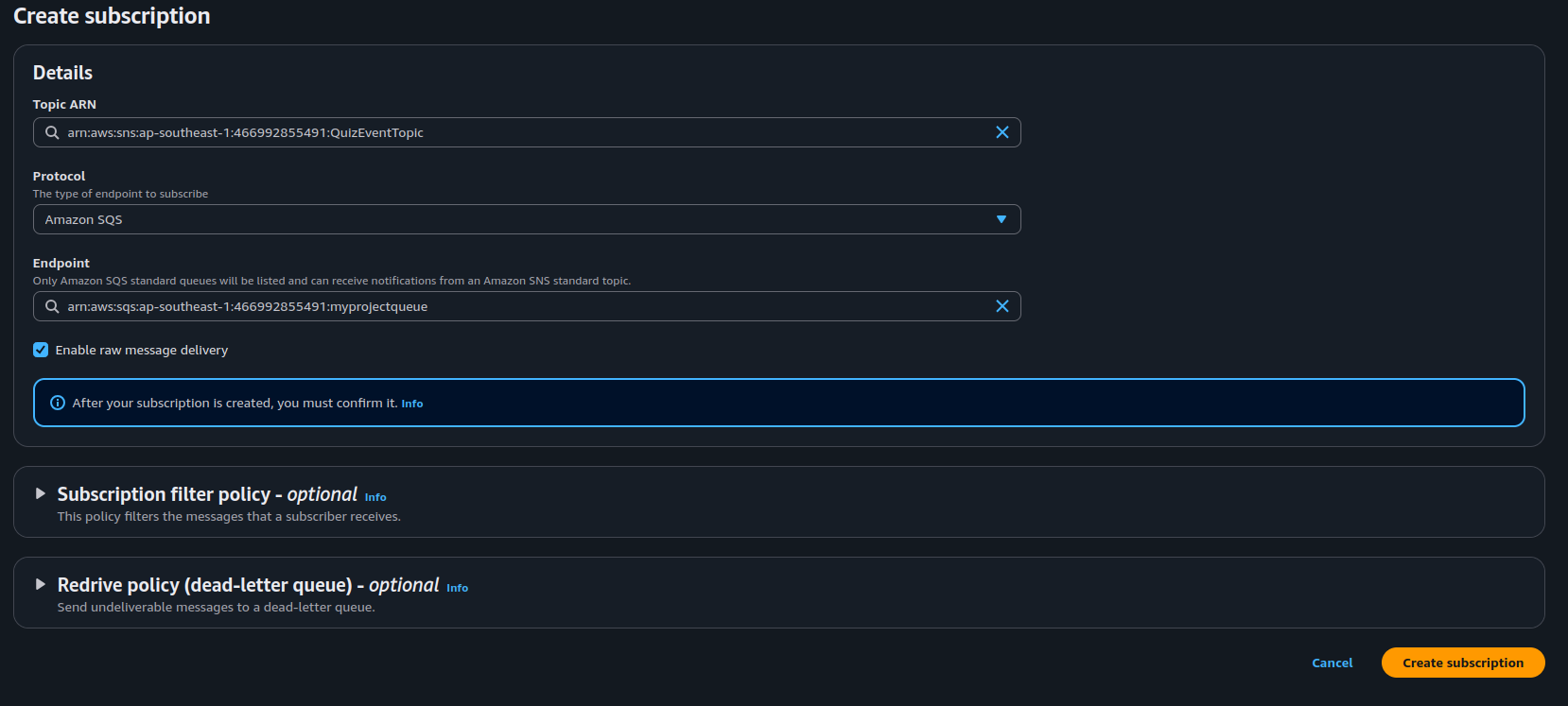Screen dimensions: 1568x706
Task: Open Info link beside Redrive policy
Action: (457, 588)
